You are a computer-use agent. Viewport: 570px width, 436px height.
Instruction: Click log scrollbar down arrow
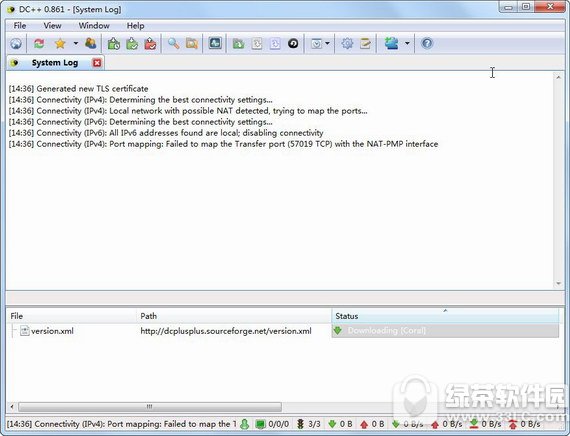(x=558, y=284)
